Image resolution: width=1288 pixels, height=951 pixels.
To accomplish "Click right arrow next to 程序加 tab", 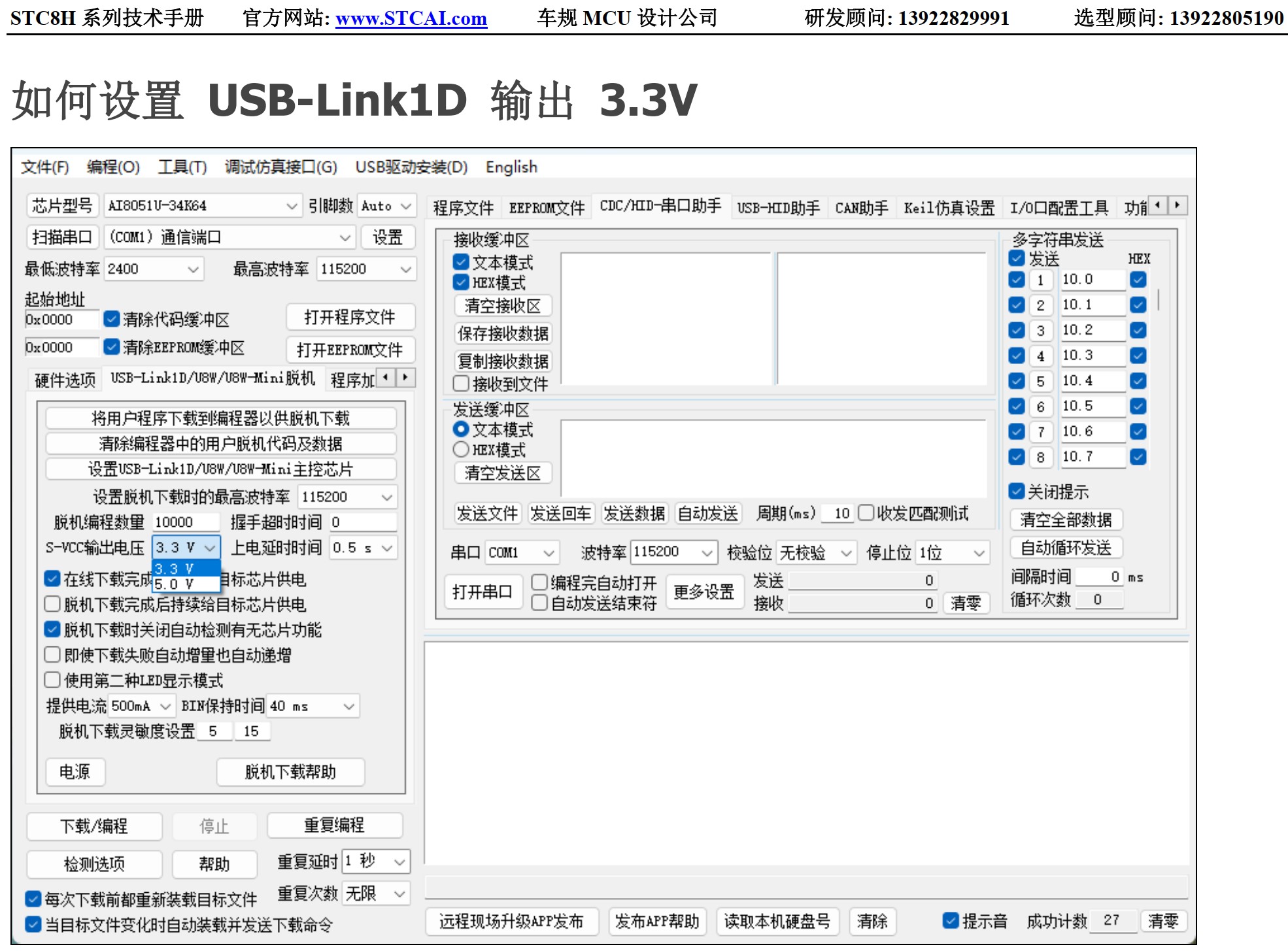I will 405,377.
